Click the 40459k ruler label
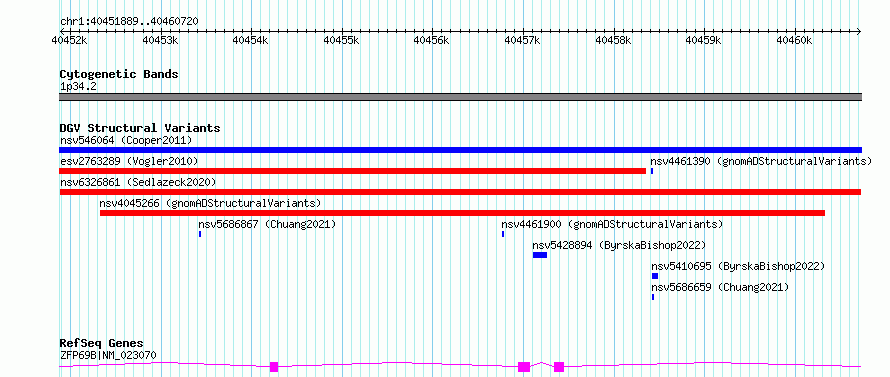890x377 pixels. point(704,40)
